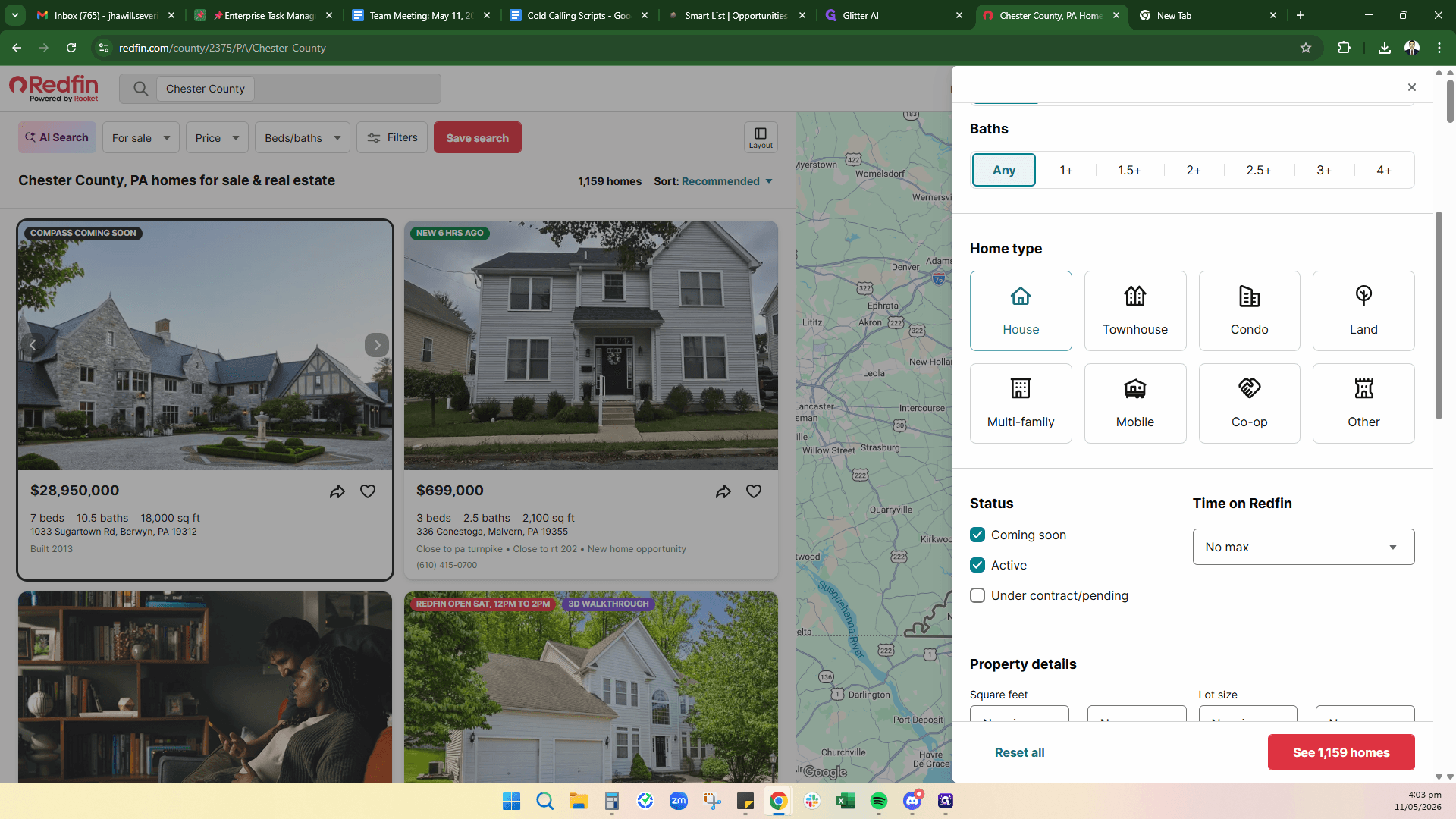This screenshot has height=819, width=1456.
Task: Open the Layout switcher
Action: (x=761, y=137)
